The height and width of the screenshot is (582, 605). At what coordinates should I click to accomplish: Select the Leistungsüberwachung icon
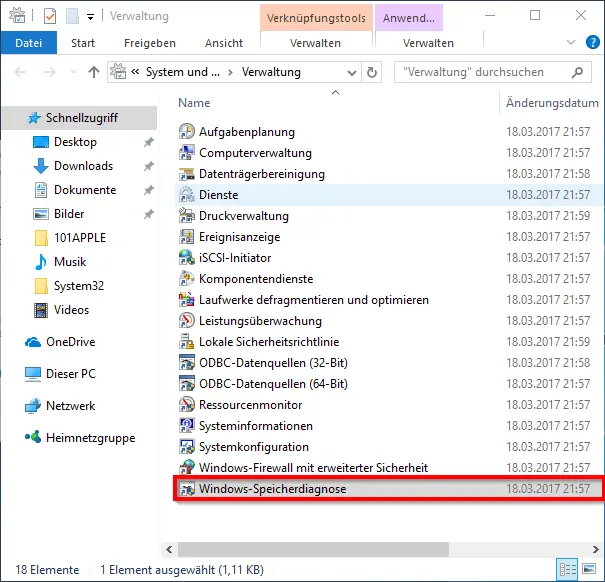pyautogui.click(x=187, y=321)
